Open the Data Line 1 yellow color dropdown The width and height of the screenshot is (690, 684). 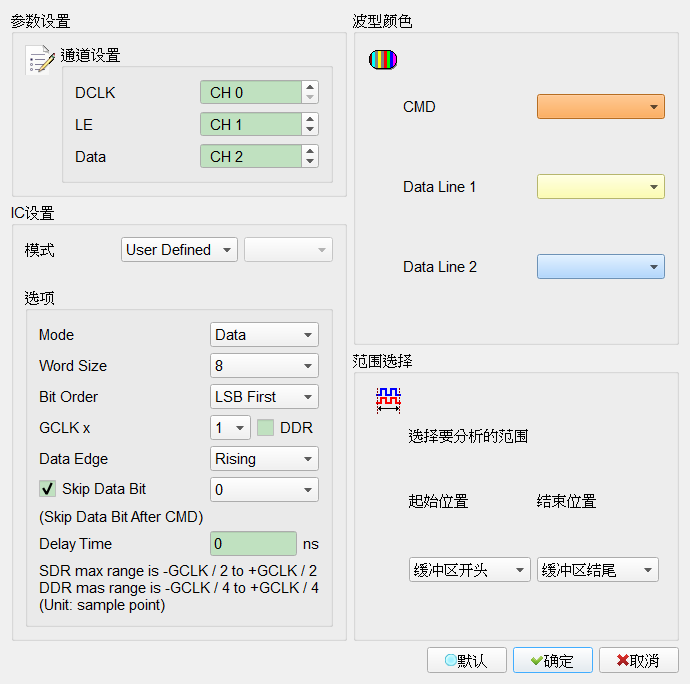click(601, 187)
